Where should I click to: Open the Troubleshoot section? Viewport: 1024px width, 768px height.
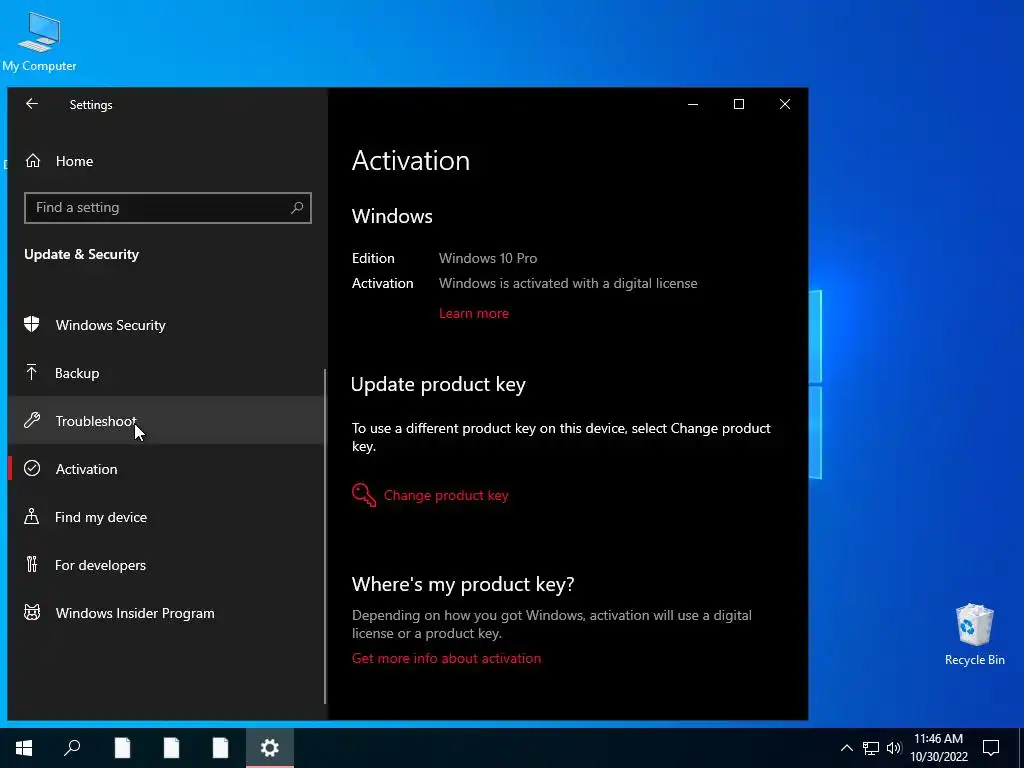pyautogui.click(x=167, y=421)
